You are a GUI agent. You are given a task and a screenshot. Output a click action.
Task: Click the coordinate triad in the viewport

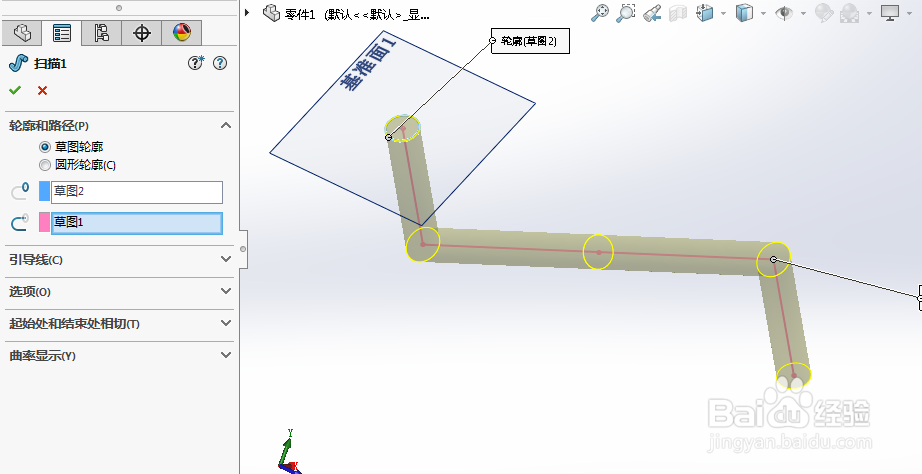click(x=290, y=453)
